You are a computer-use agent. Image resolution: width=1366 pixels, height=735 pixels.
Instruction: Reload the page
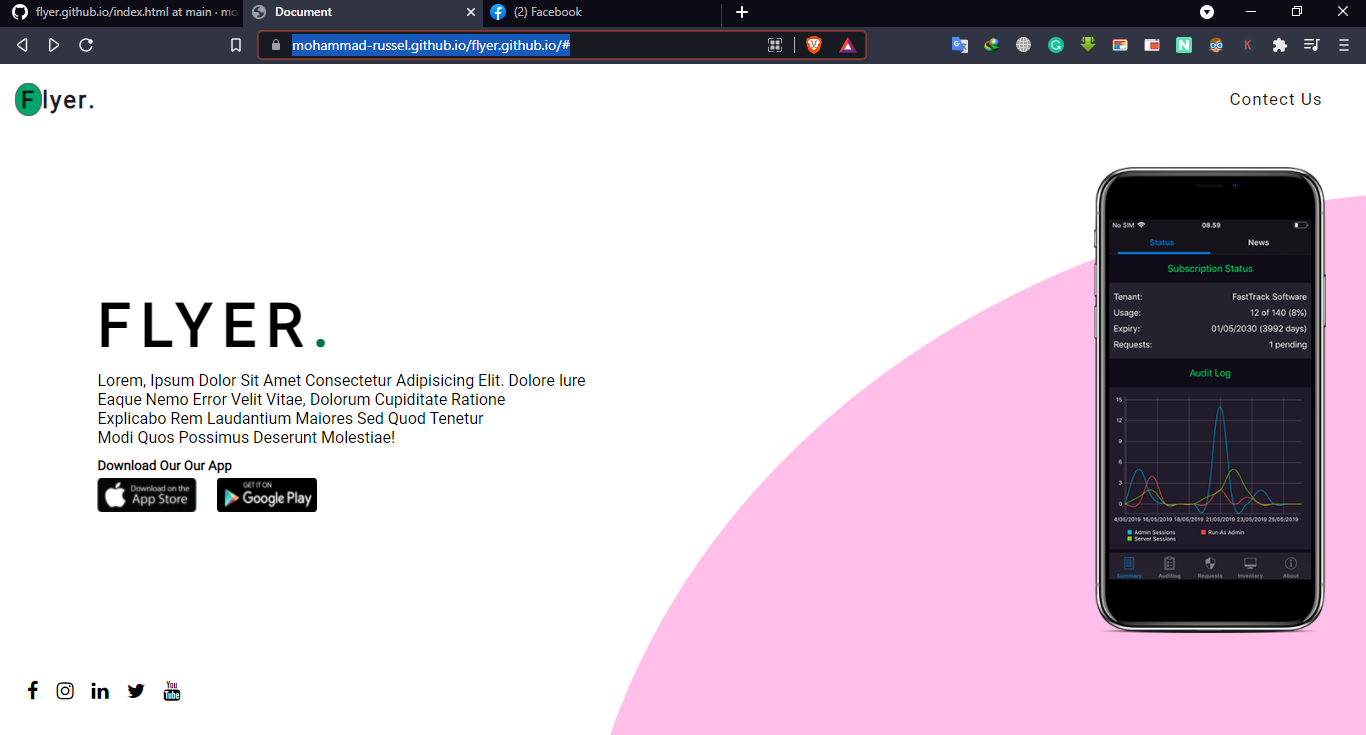pos(86,45)
